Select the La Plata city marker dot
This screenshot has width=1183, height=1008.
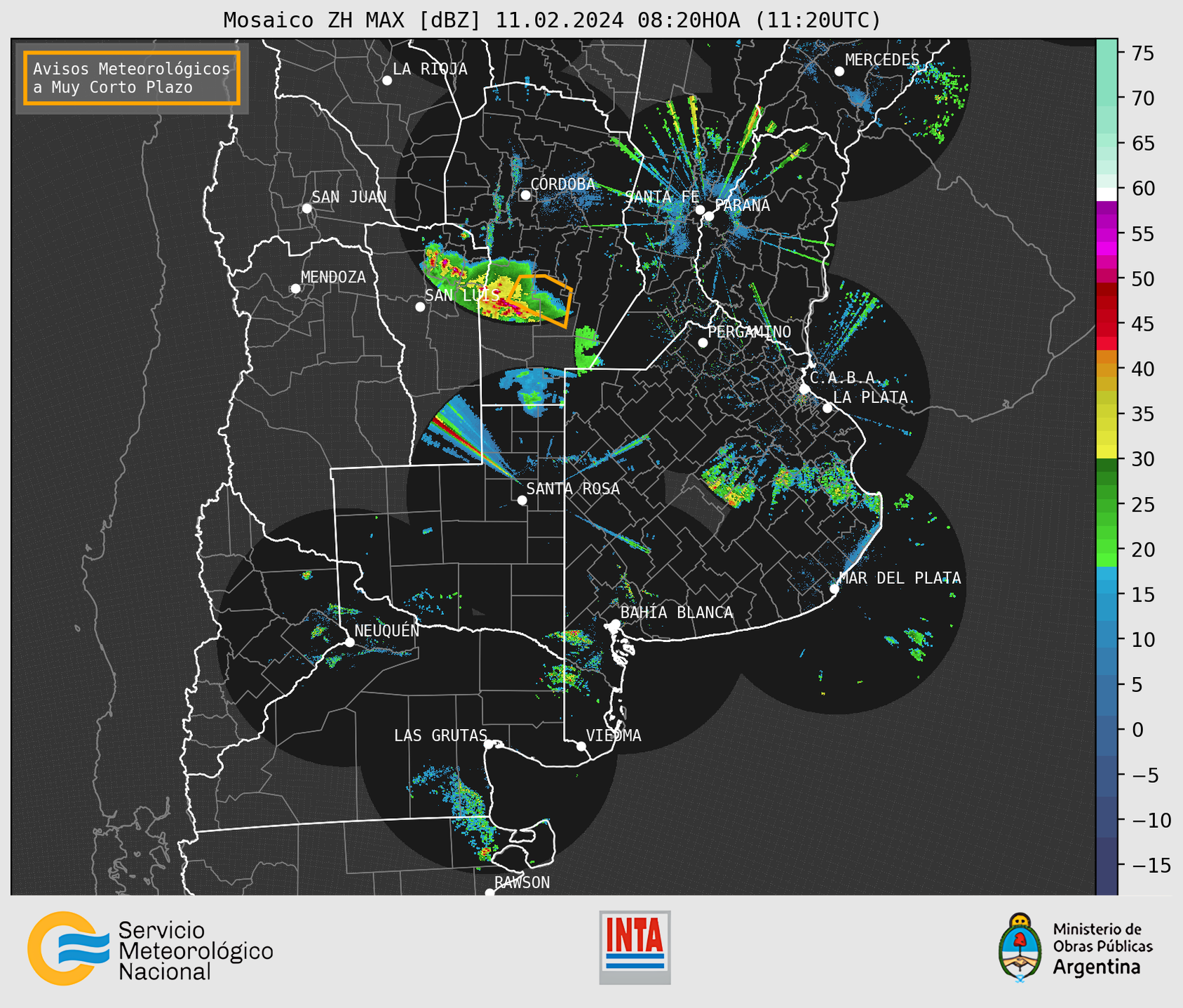pyautogui.click(x=827, y=408)
